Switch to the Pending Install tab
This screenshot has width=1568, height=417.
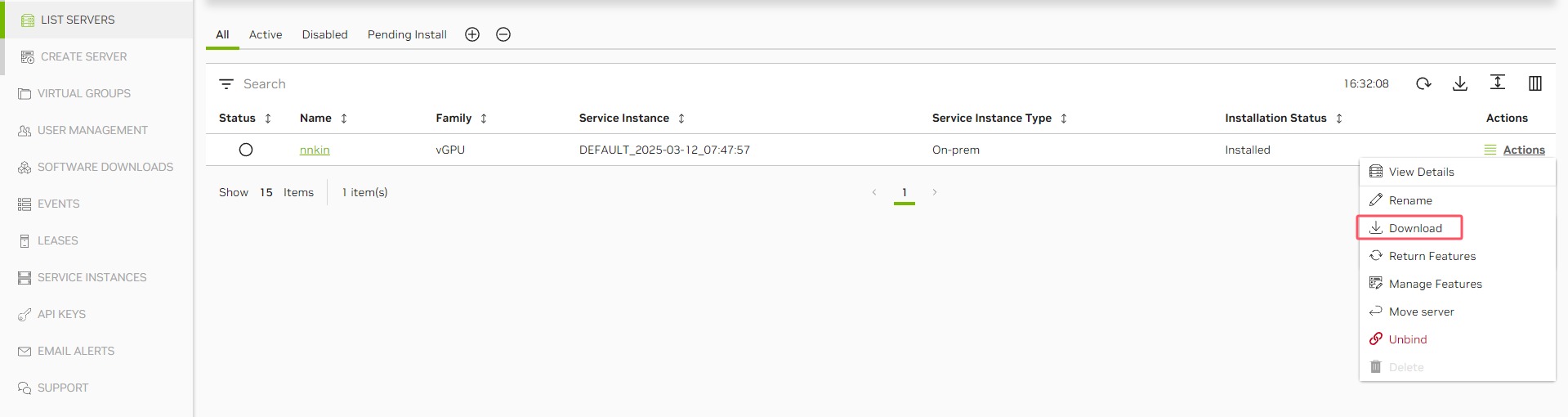click(407, 34)
